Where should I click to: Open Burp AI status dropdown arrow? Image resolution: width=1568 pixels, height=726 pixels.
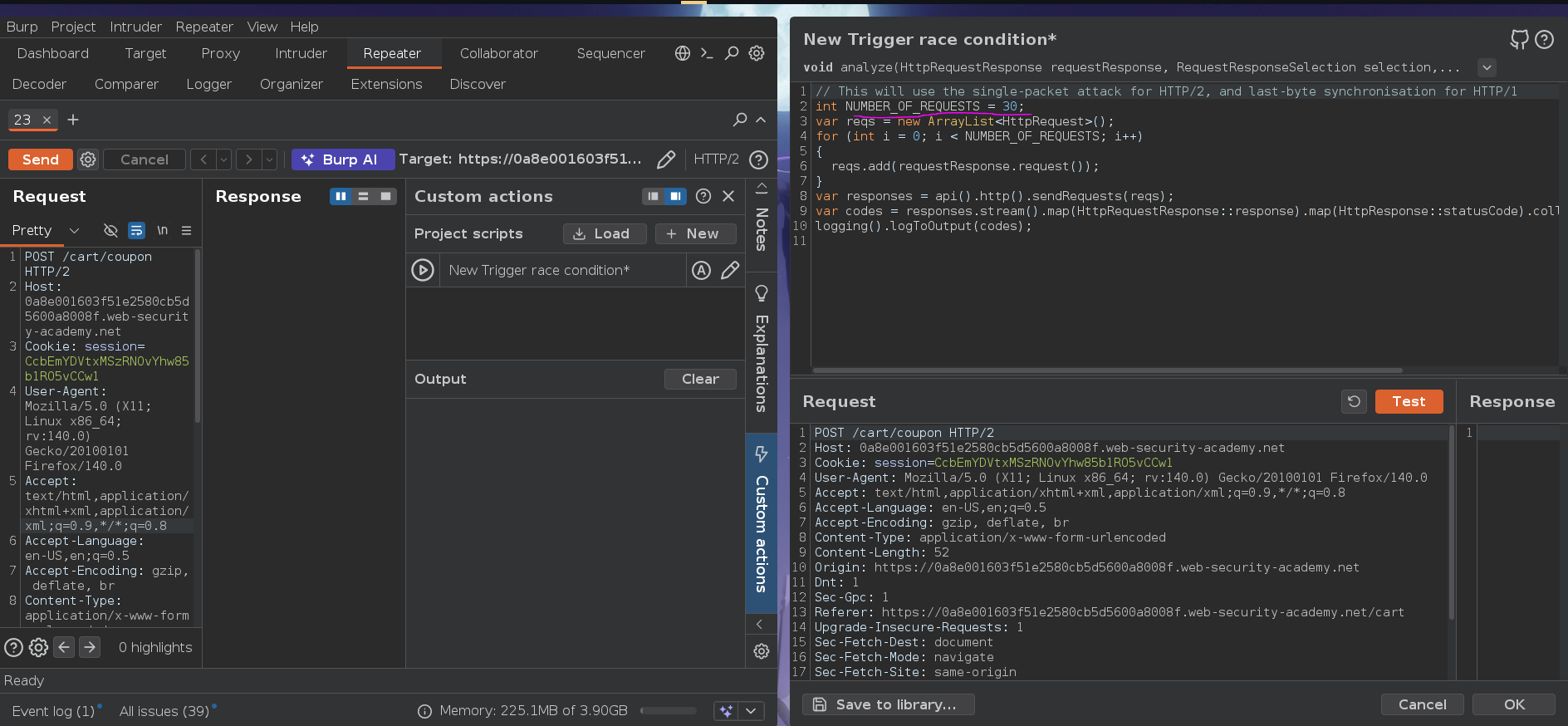751,711
